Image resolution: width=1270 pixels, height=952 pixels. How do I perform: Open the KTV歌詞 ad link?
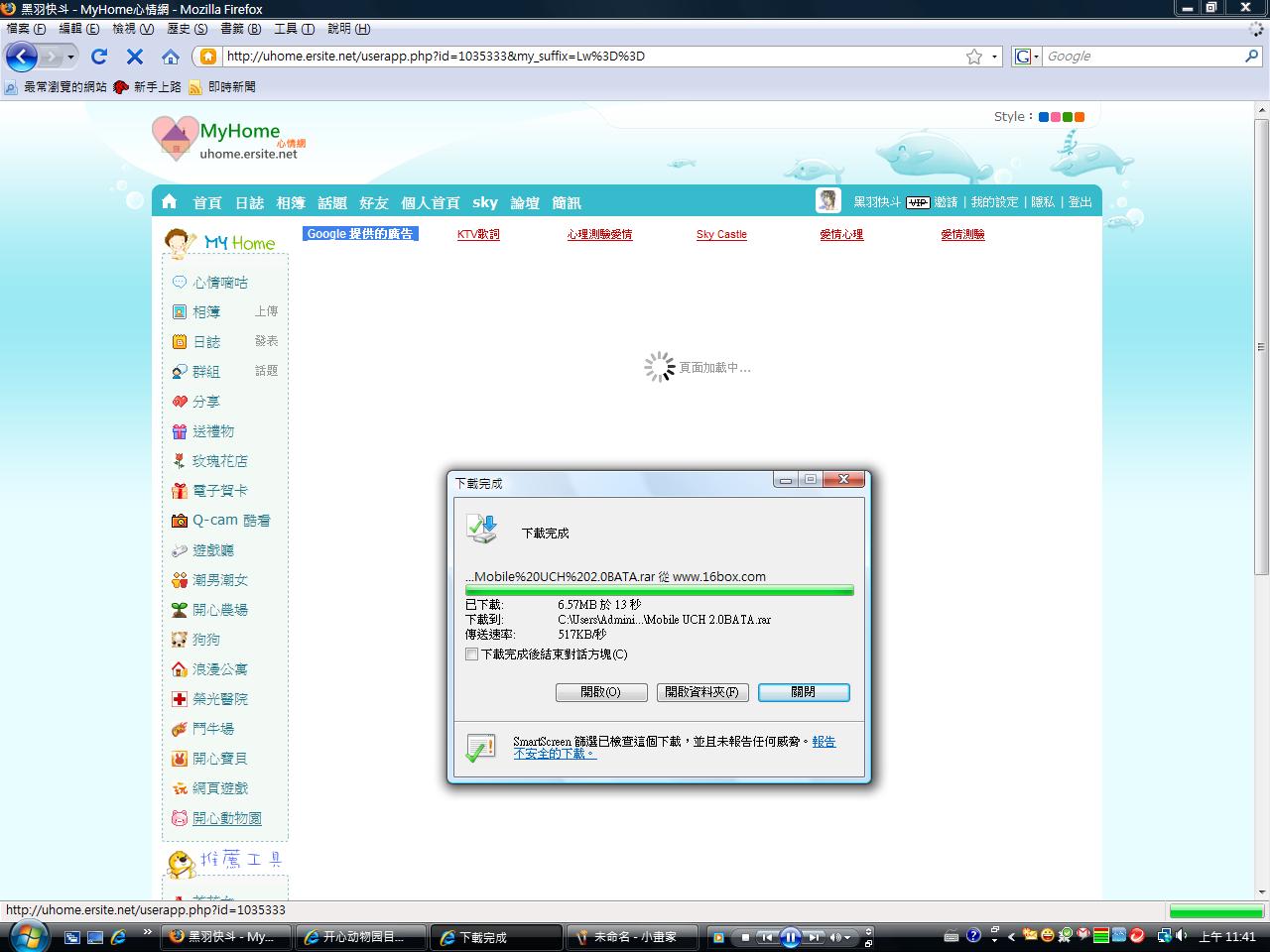pyautogui.click(x=478, y=235)
